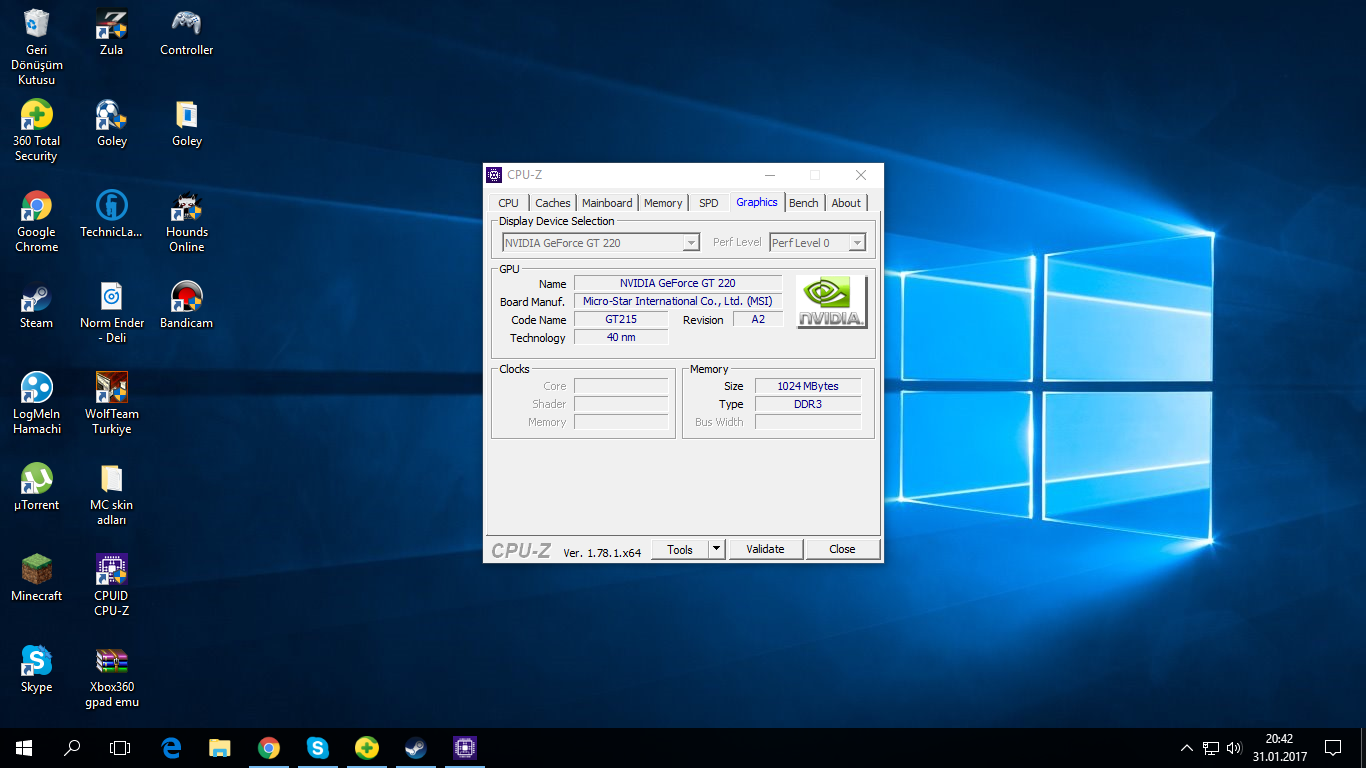Switch to the Caches tab
The image size is (1366, 768).
(x=553, y=203)
